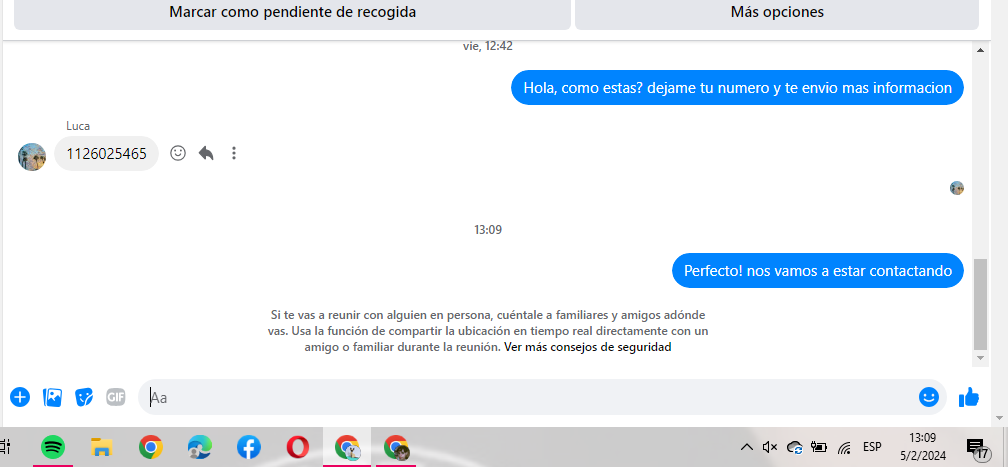Toggle the muted volume icon in tray

770,447
